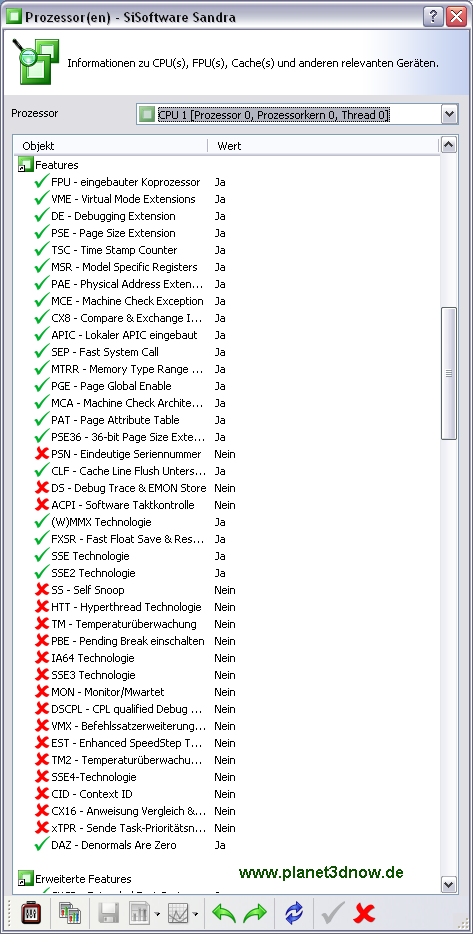Click the blue refresh arrows icon
Viewport: 473px width, 934px height.
pyautogui.click(x=294, y=913)
